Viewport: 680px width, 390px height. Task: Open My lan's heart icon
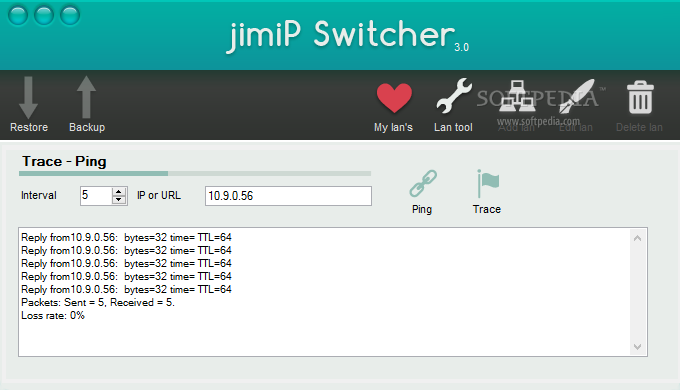click(394, 98)
